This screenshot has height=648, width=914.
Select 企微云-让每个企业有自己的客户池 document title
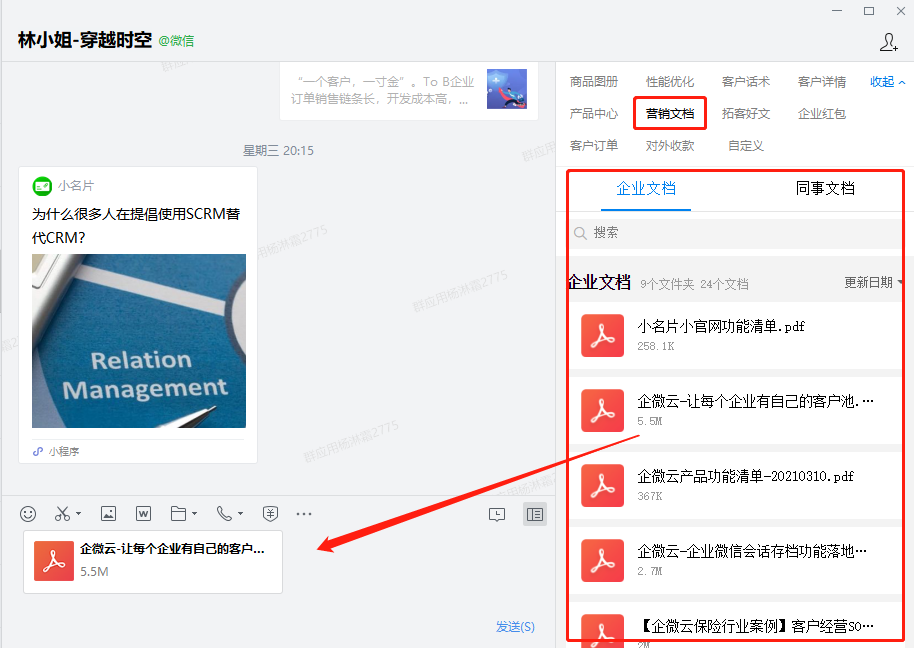(755, 402)
